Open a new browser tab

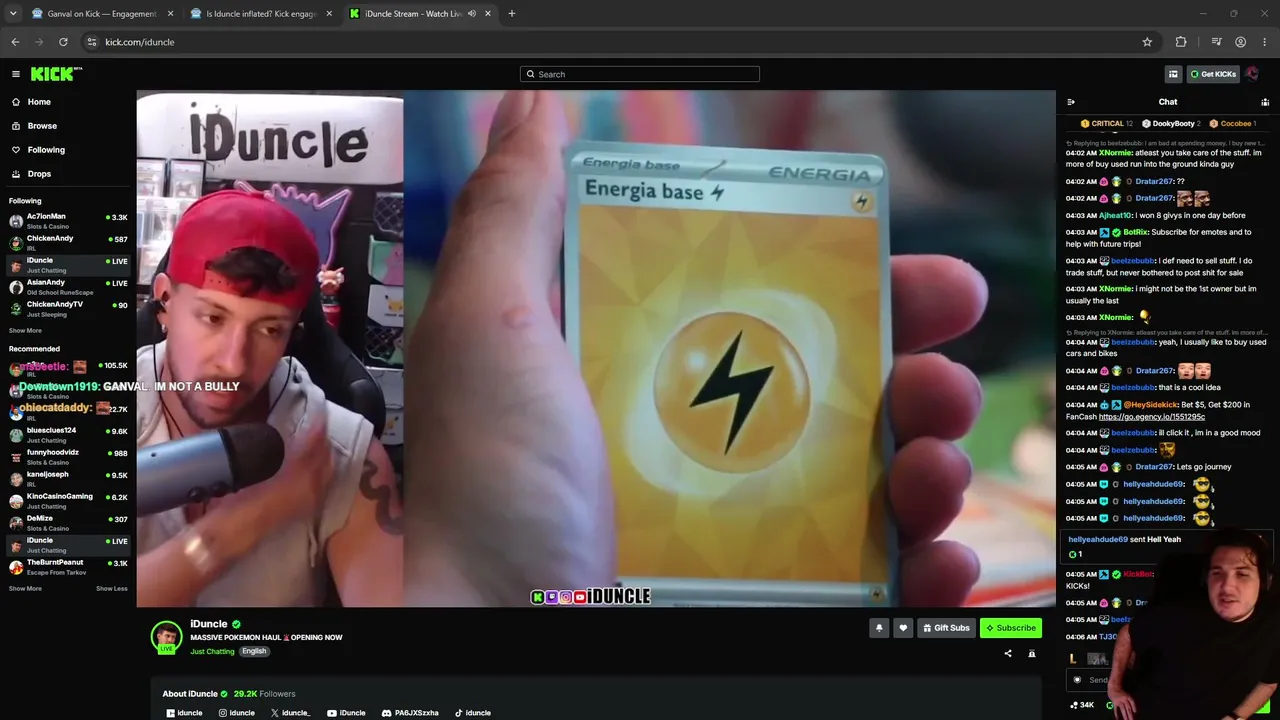click(x=512, y=14)
